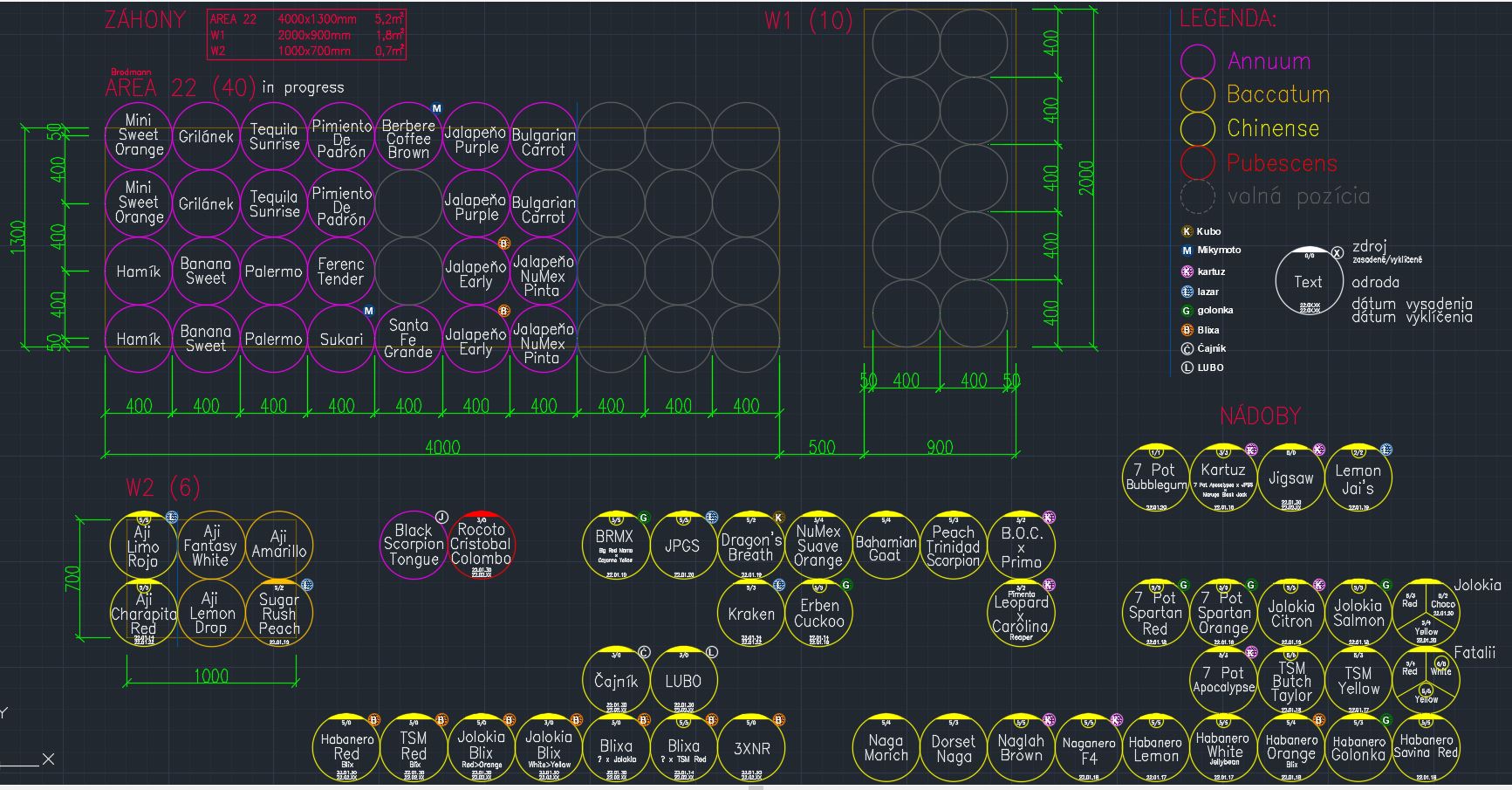The height and width of the screenshot is (790, 1512).
Task: Click the Santa Fe Grande plant circle
Action: (408, 339)
